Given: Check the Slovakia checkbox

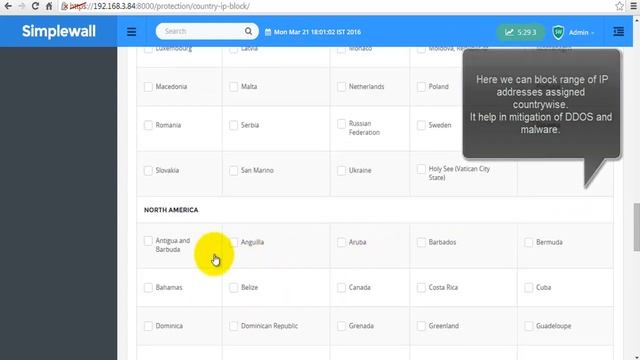Looking at the screenshot, I should (x=148, y=170).
